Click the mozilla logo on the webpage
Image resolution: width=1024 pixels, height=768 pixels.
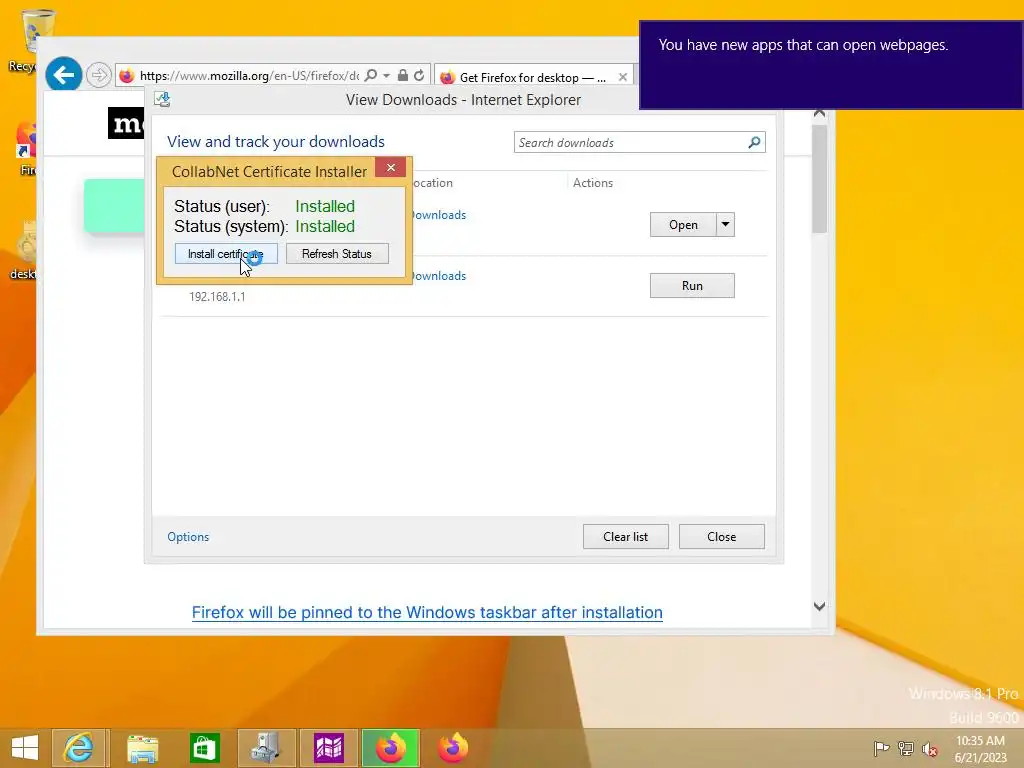(127, 123)
